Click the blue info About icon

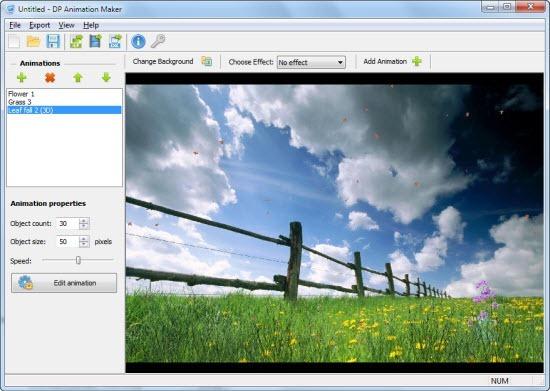click(138, 41)
